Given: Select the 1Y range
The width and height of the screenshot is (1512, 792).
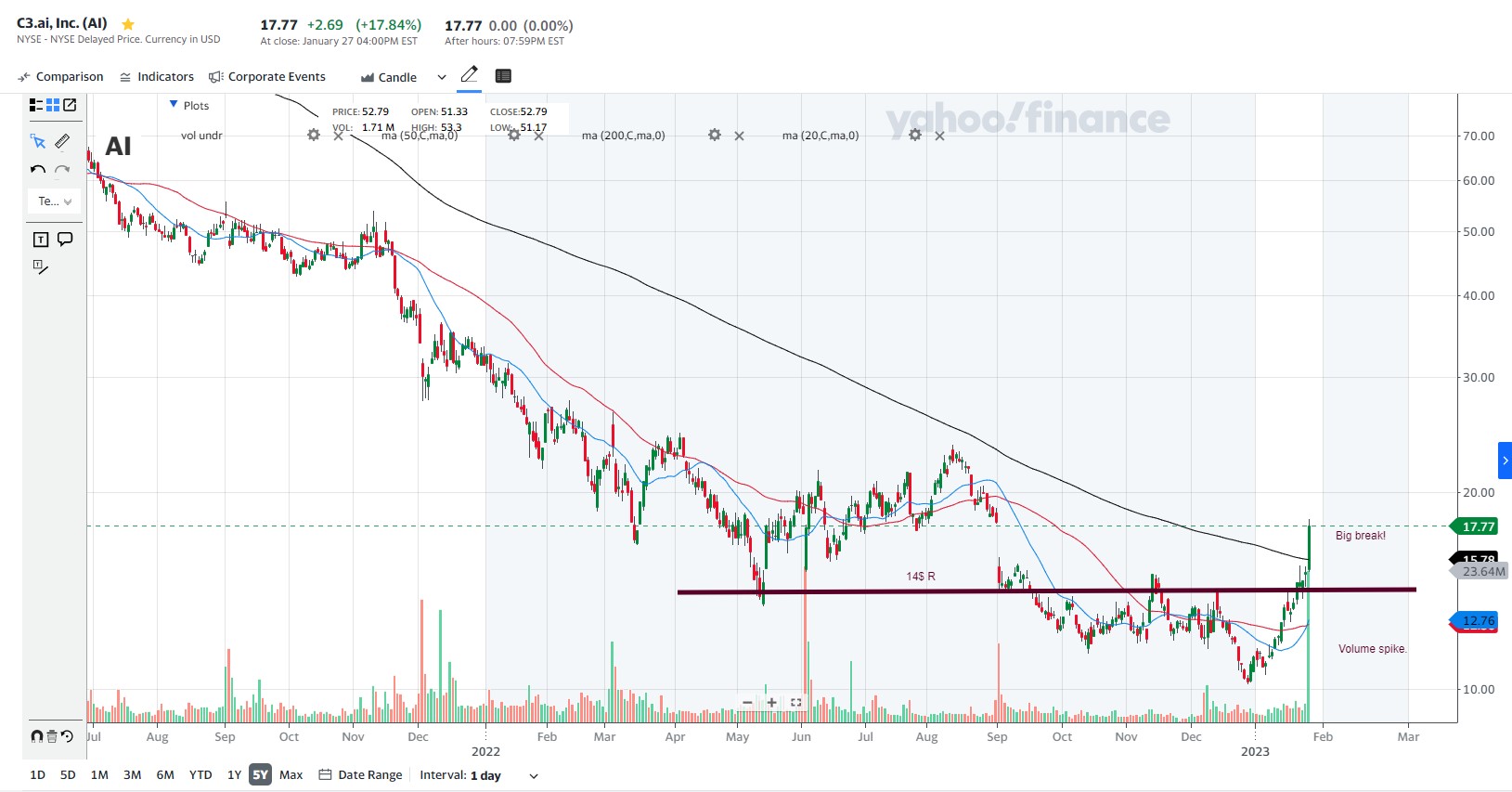Looking at the screenshot, I should (x=234, y=775).
